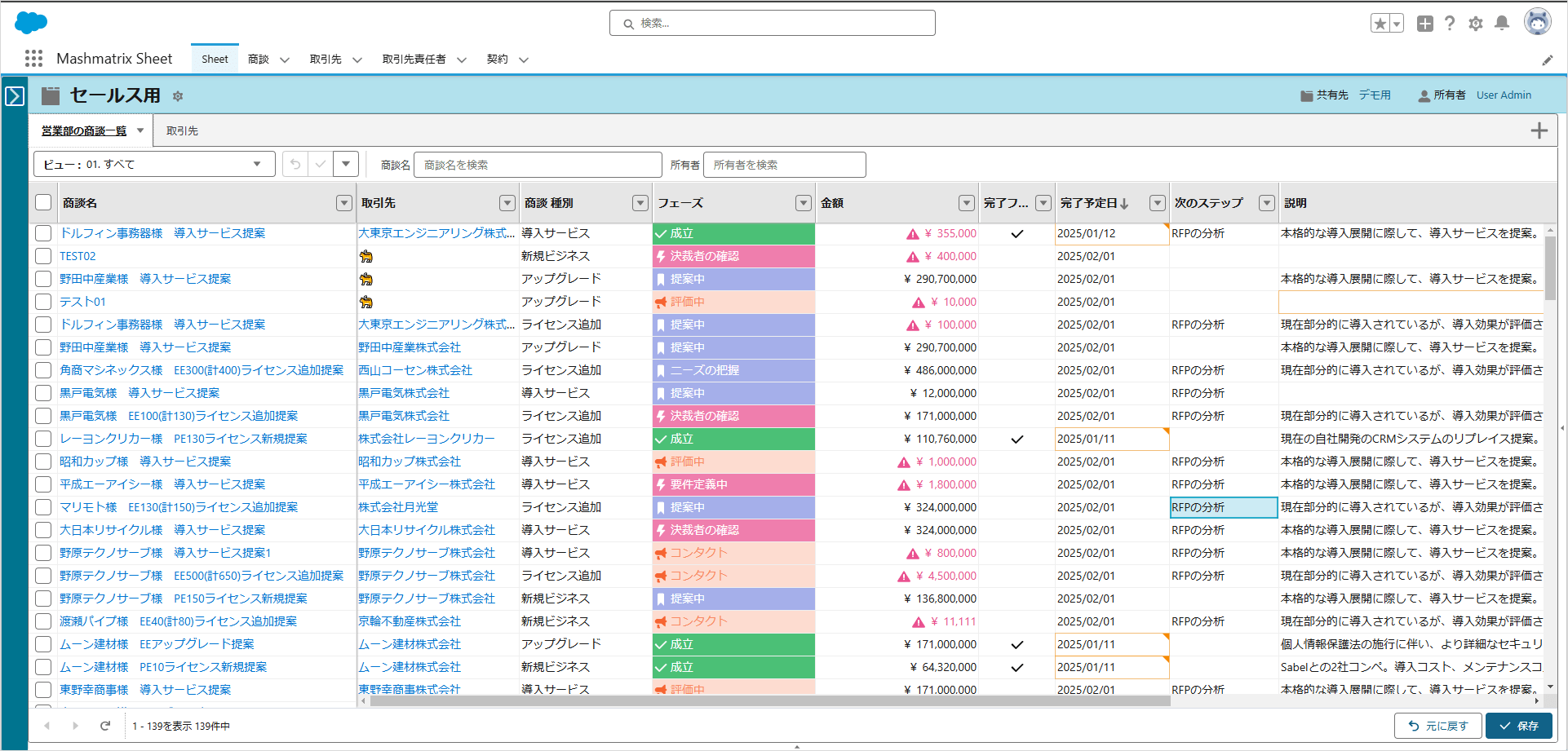Select the テスト01 row checkbox

click(43, 302)
